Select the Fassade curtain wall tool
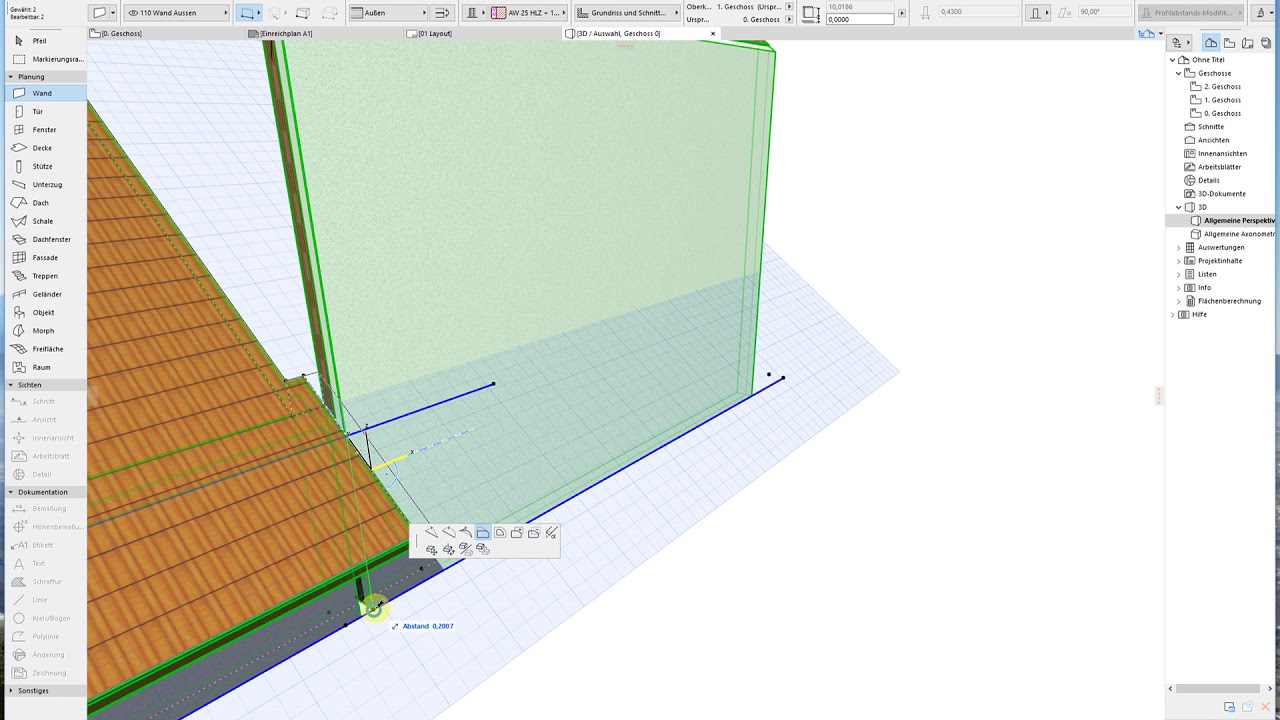Viewport: 1280px width, 720px height. (x=45, y=258)
